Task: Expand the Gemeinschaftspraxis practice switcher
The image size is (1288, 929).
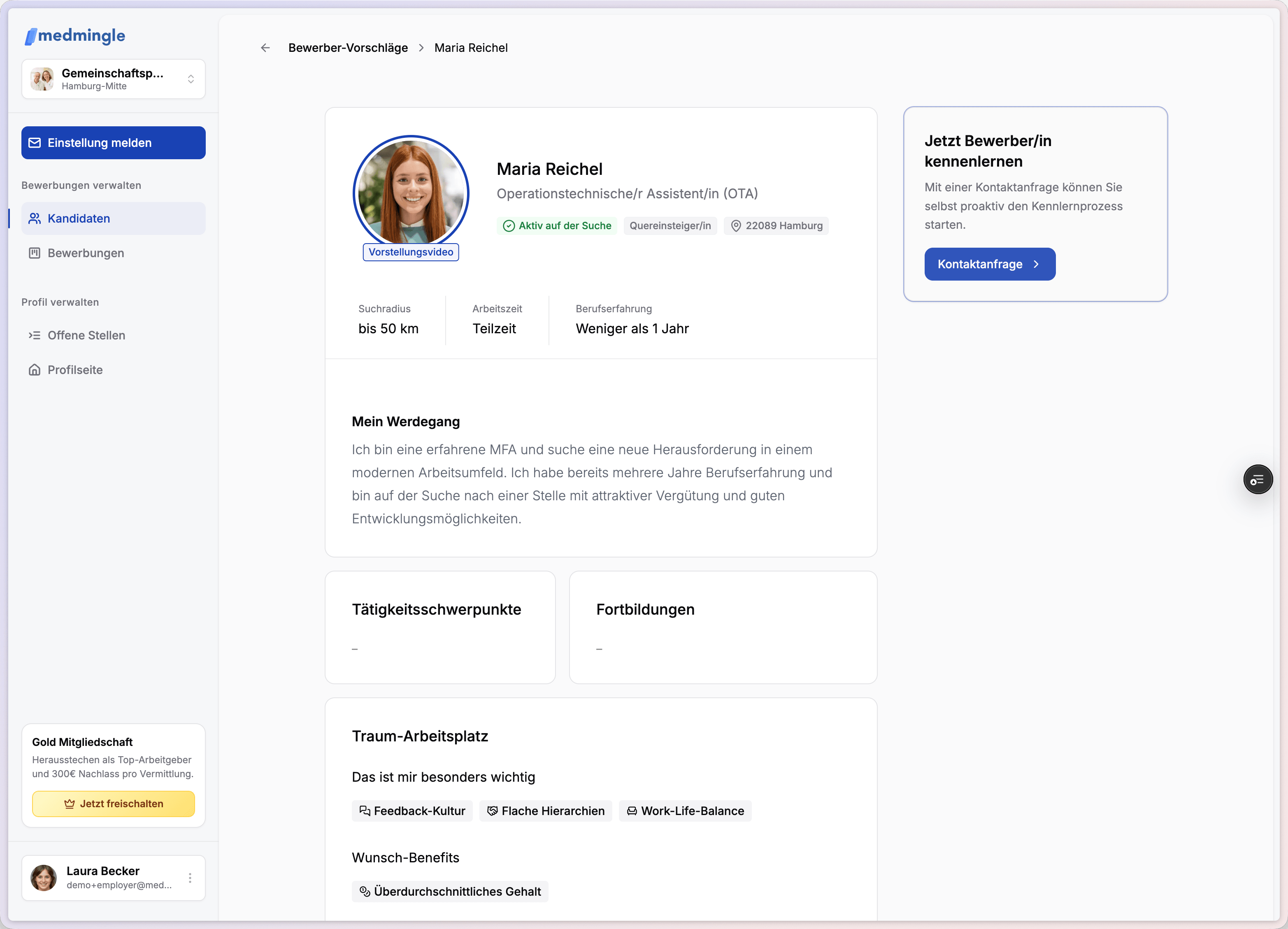Action: pos(114,79)
